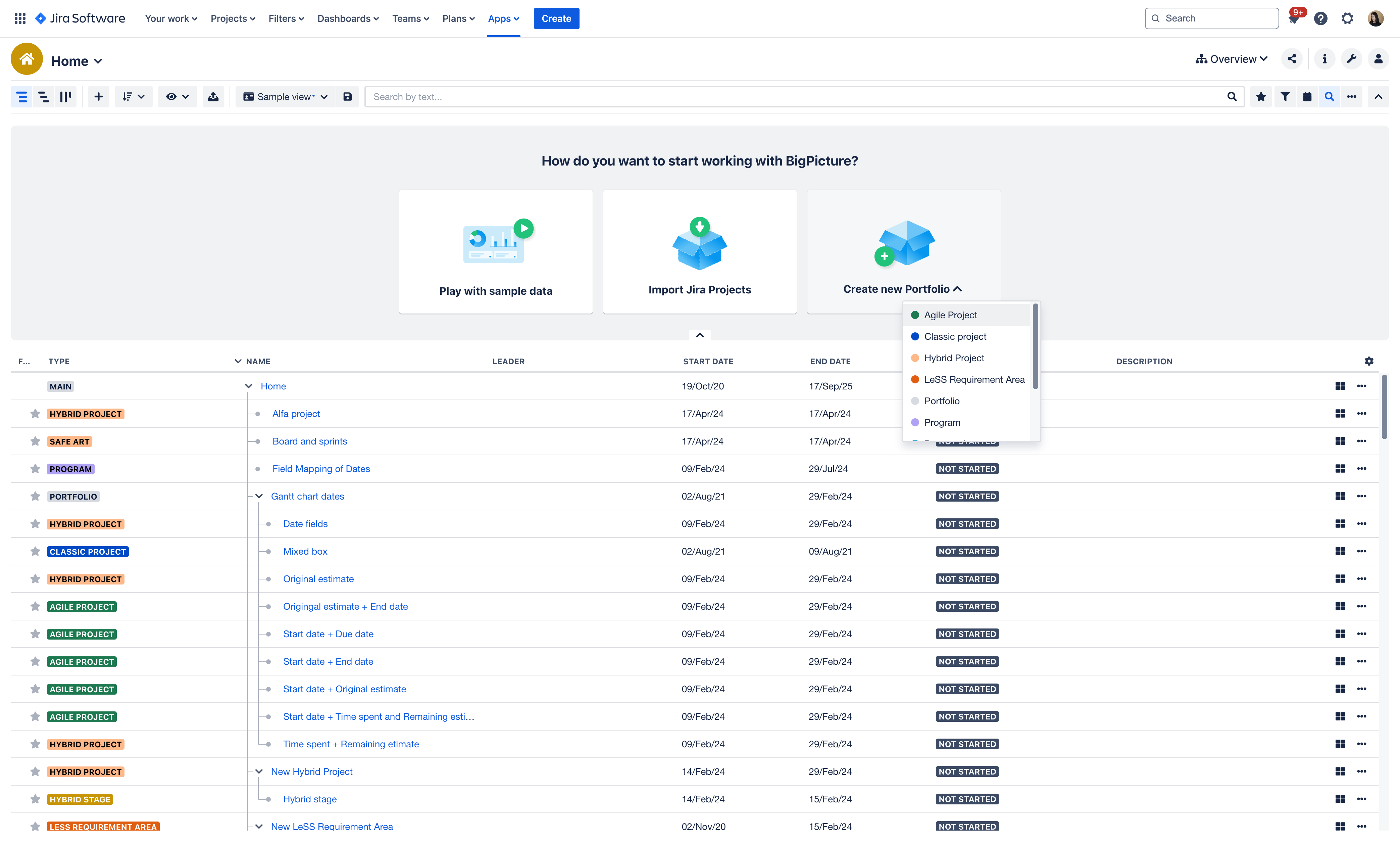Viewport: 1400px width, 842px height.
Task: Open the help question mark icon
Action: 1320,18
